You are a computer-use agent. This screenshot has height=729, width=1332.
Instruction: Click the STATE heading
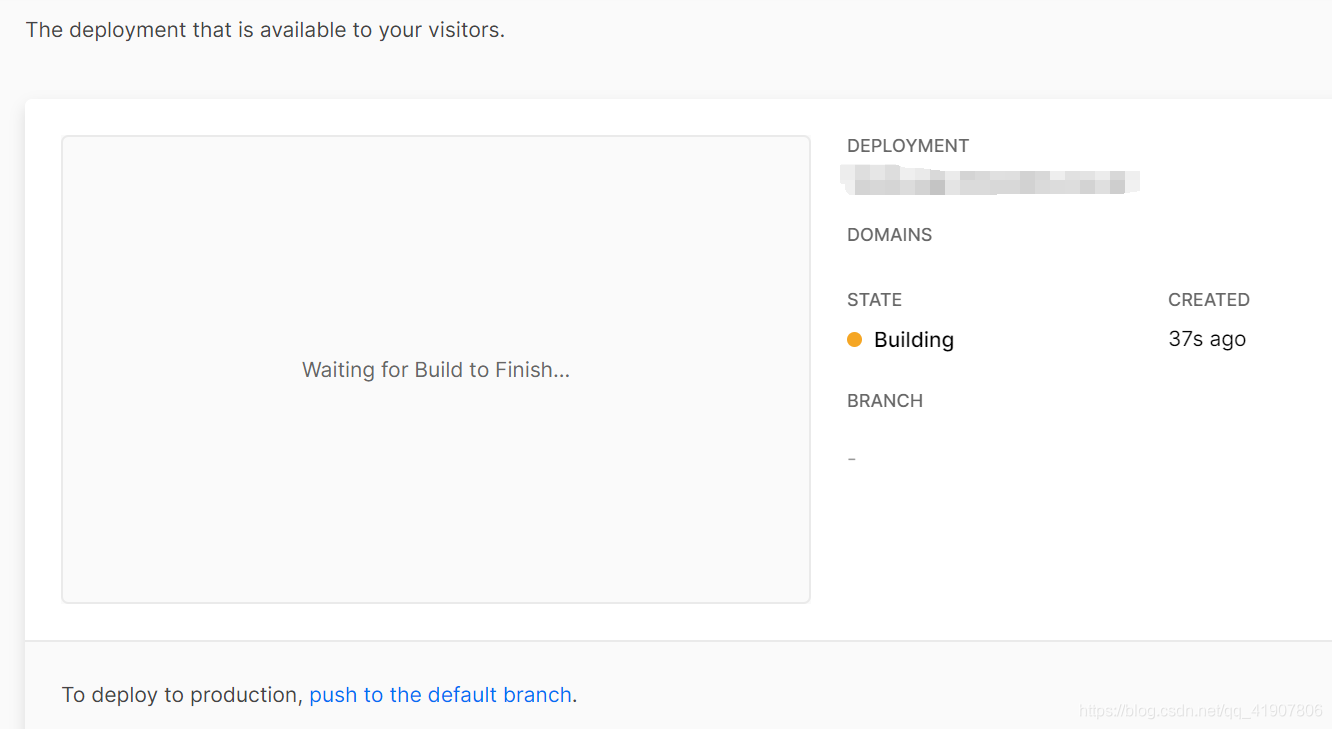pyautogui.click(x=875, y=300)
